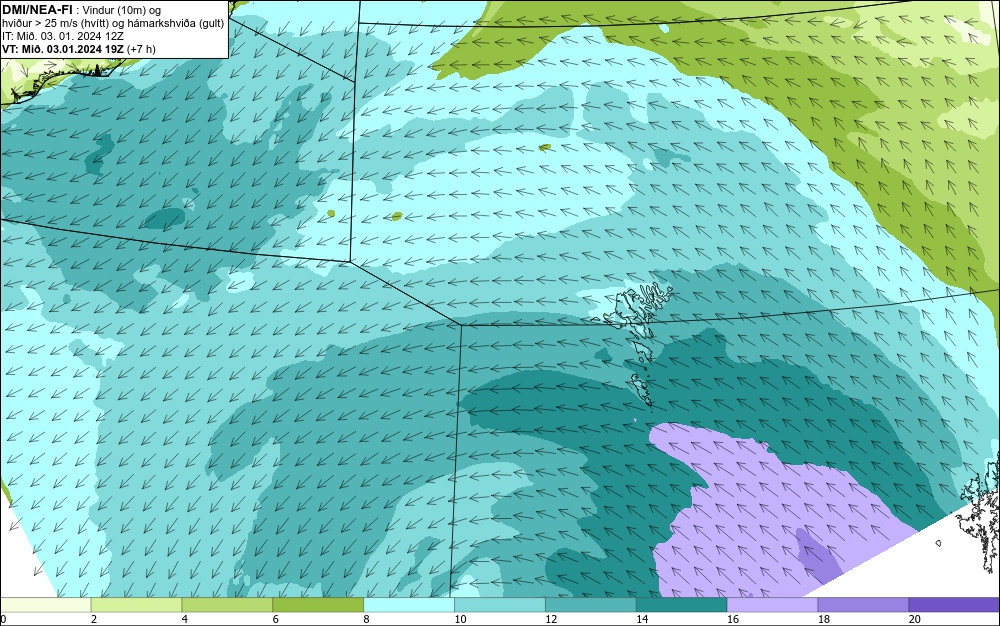Click the 10–12 m/s light teal legend swatch
The width and height of the screenshot is (1000, 626).
(x=500, y=605)
